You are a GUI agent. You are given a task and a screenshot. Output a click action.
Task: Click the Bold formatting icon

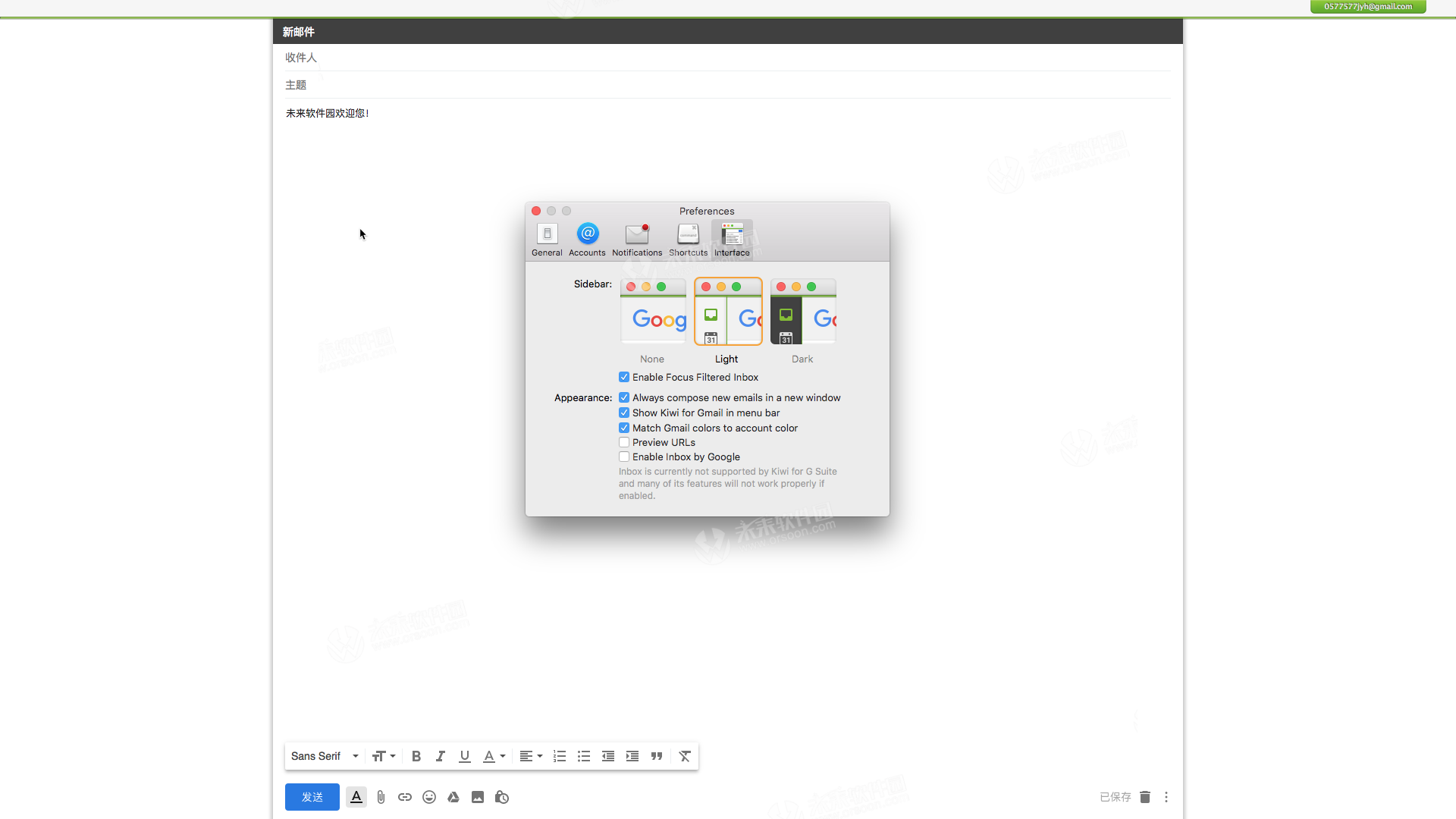click(416, 756)
